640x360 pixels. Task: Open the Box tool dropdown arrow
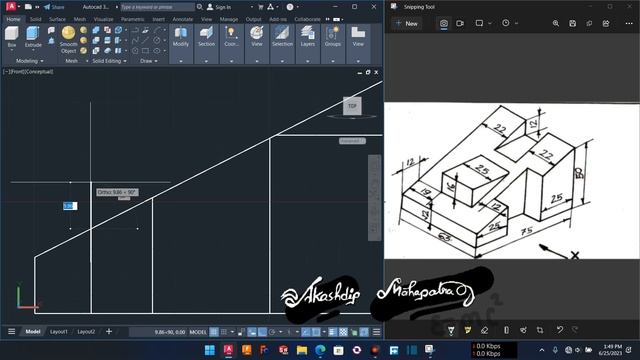[12, 50]
